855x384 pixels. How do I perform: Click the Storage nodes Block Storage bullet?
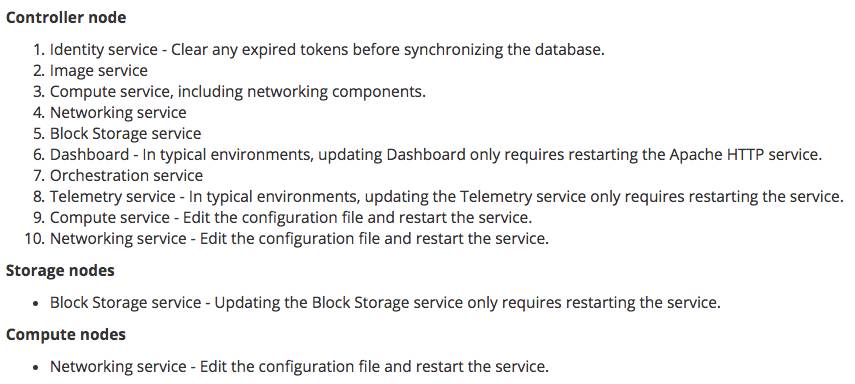point(386,303)
